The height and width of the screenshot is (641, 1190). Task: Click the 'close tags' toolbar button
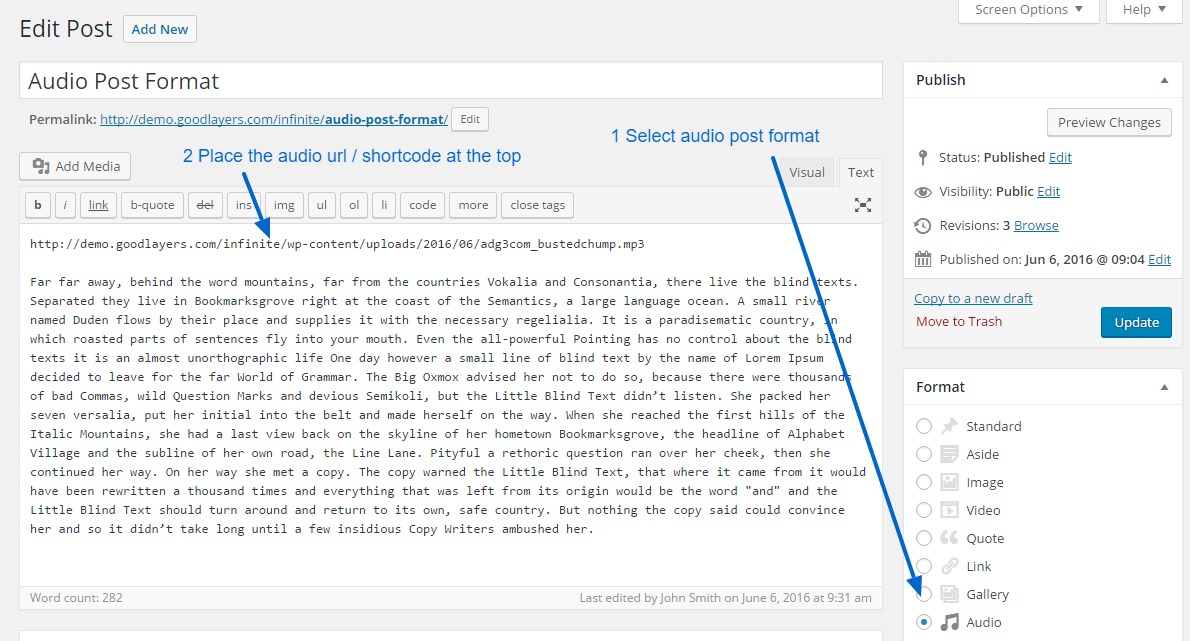(537, 205)
